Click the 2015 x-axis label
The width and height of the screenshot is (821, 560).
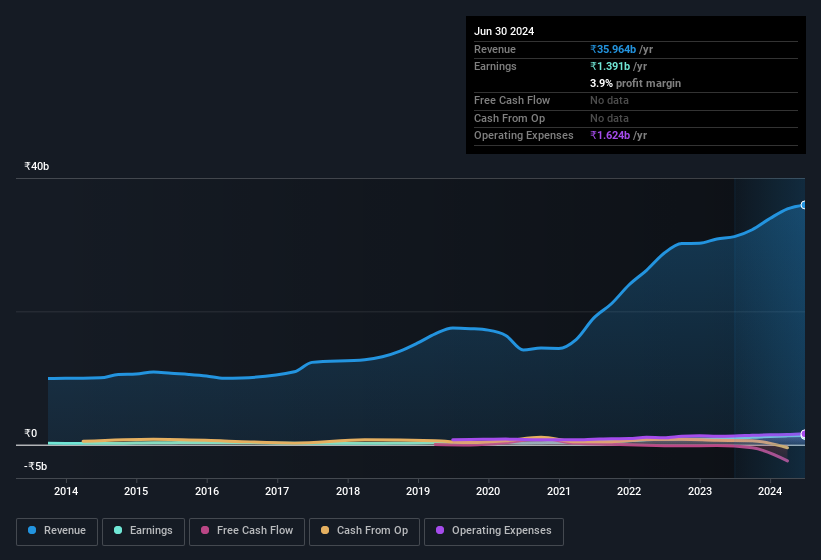point(136,491)
